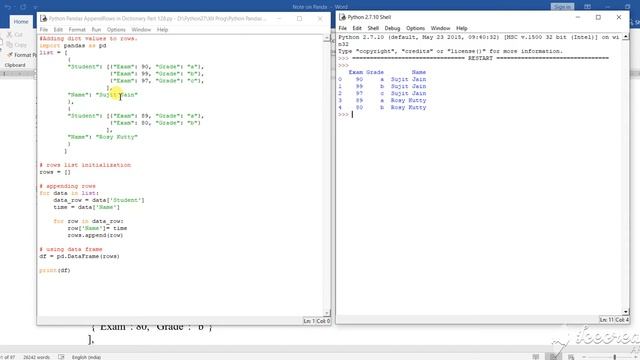
Task: Minimize the Python editor window
Action: point(279,18)
